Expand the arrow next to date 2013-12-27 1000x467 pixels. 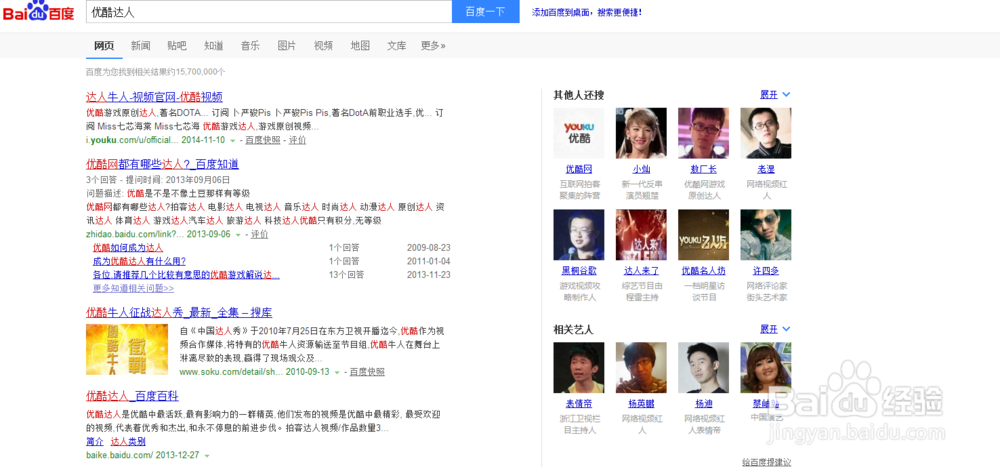click(207, 456)
